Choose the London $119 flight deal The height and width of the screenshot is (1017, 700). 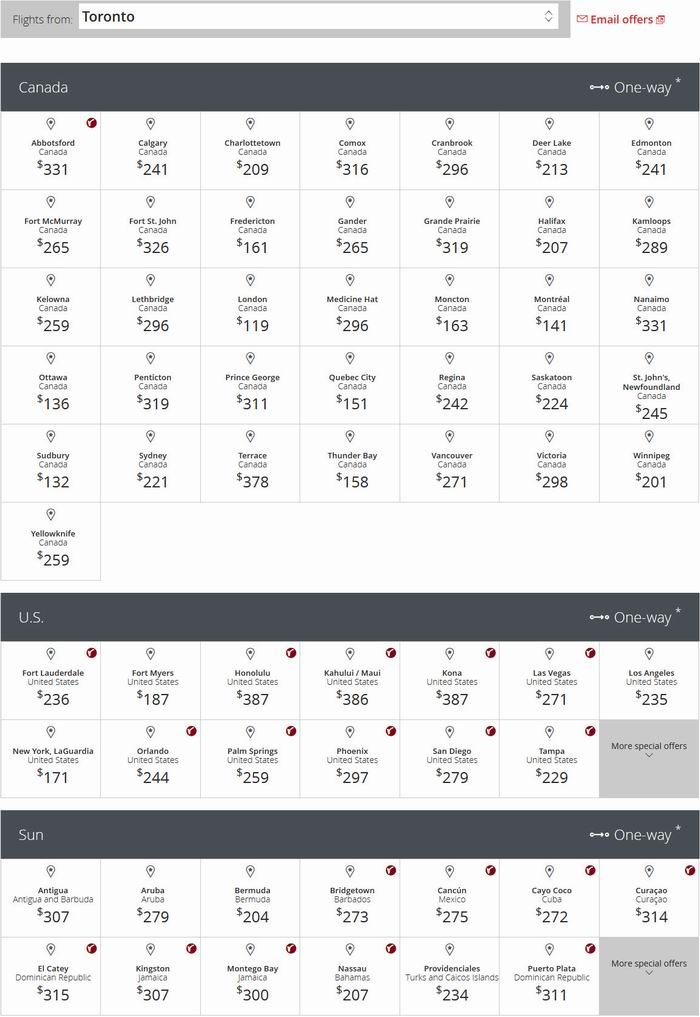point(251,313)
